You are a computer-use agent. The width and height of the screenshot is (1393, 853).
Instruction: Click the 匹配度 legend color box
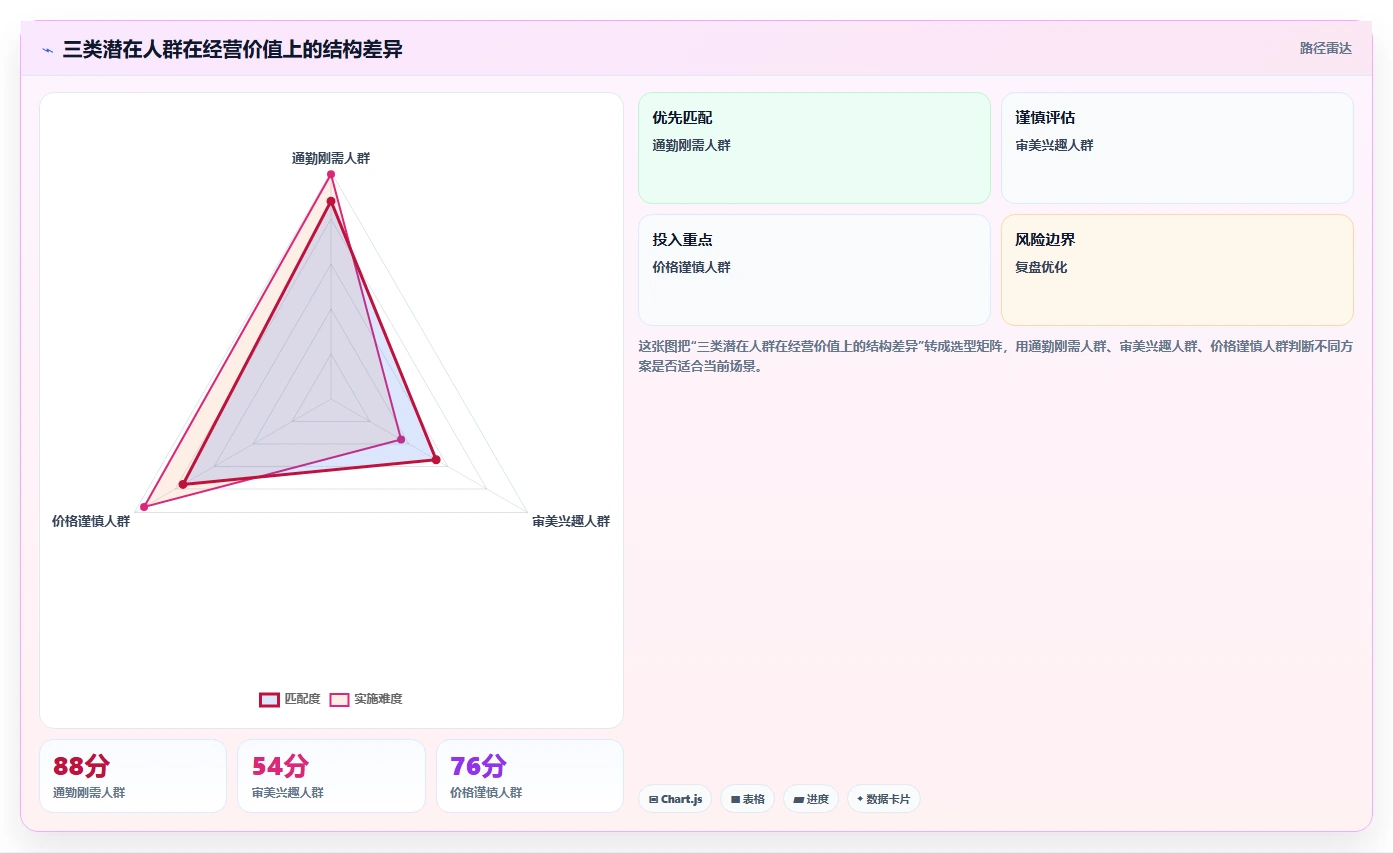coord(269,699)
